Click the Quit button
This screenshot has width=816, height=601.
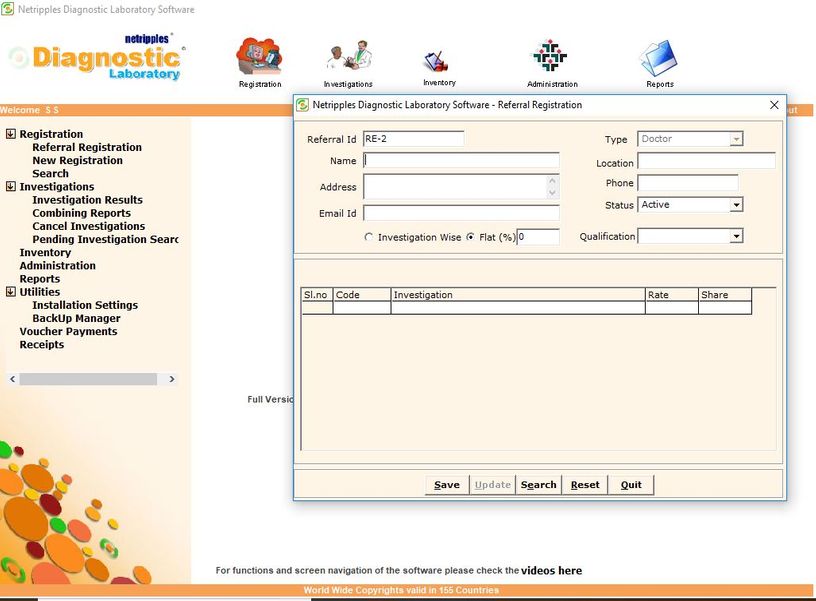pos(631,485)
